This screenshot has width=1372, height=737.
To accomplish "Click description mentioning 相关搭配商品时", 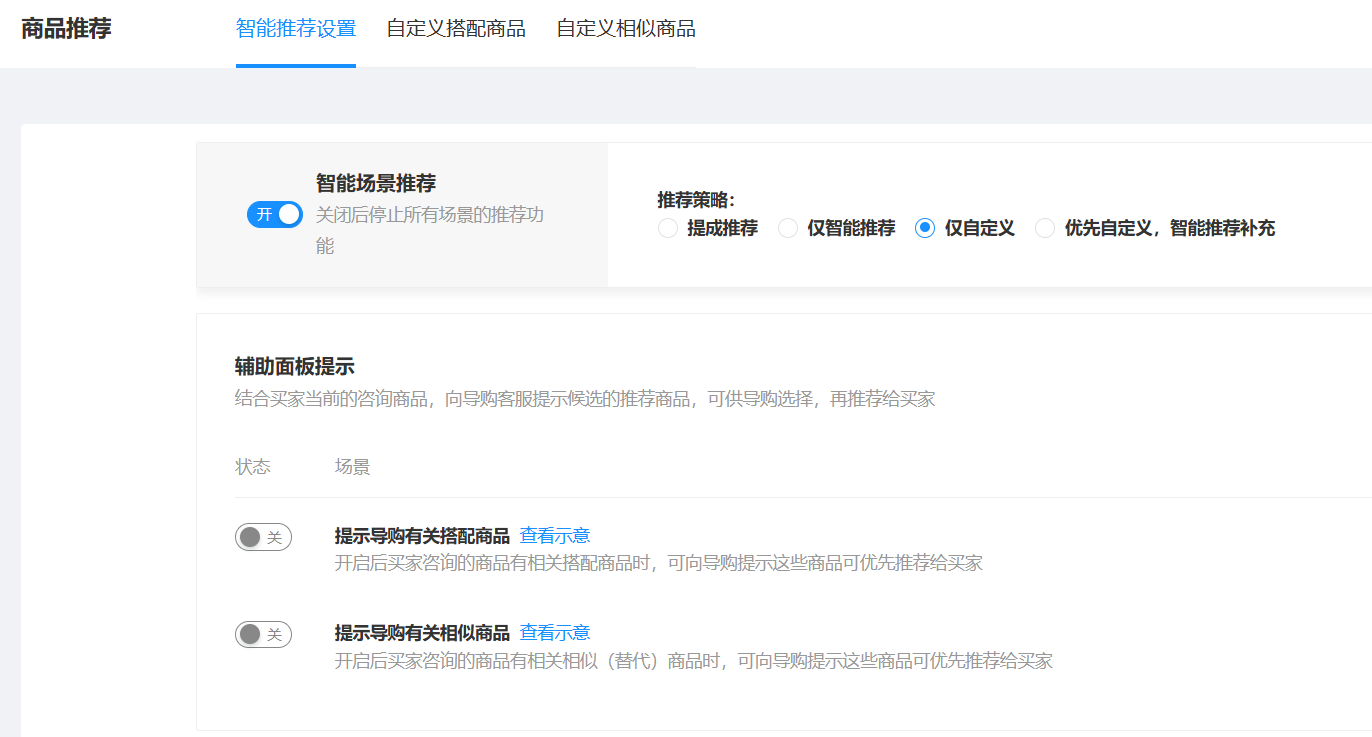I will click(659, 563).
